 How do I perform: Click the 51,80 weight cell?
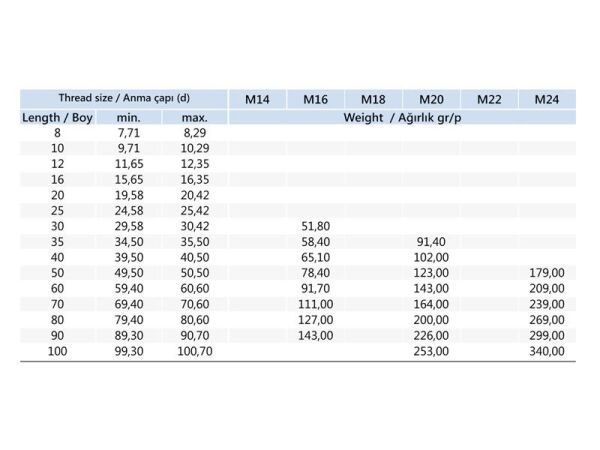point(316,226)
